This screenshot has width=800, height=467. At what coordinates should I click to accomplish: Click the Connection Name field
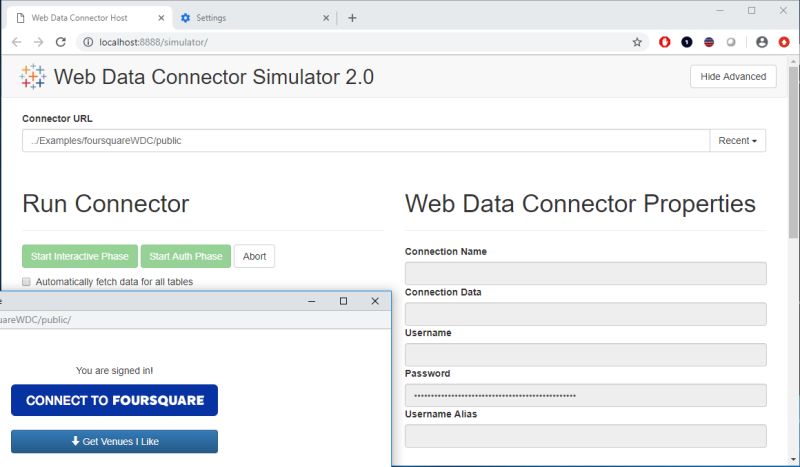click(585, 273)
